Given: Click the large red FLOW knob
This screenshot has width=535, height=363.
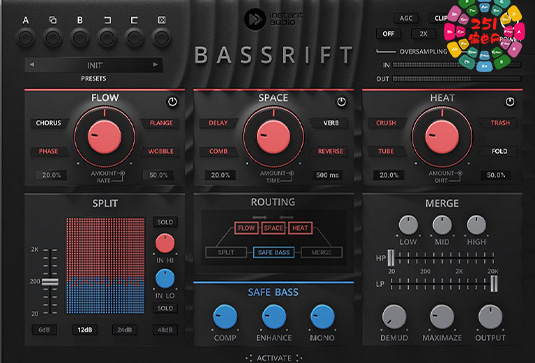Looking at the screenshot, I should [104, 137].
